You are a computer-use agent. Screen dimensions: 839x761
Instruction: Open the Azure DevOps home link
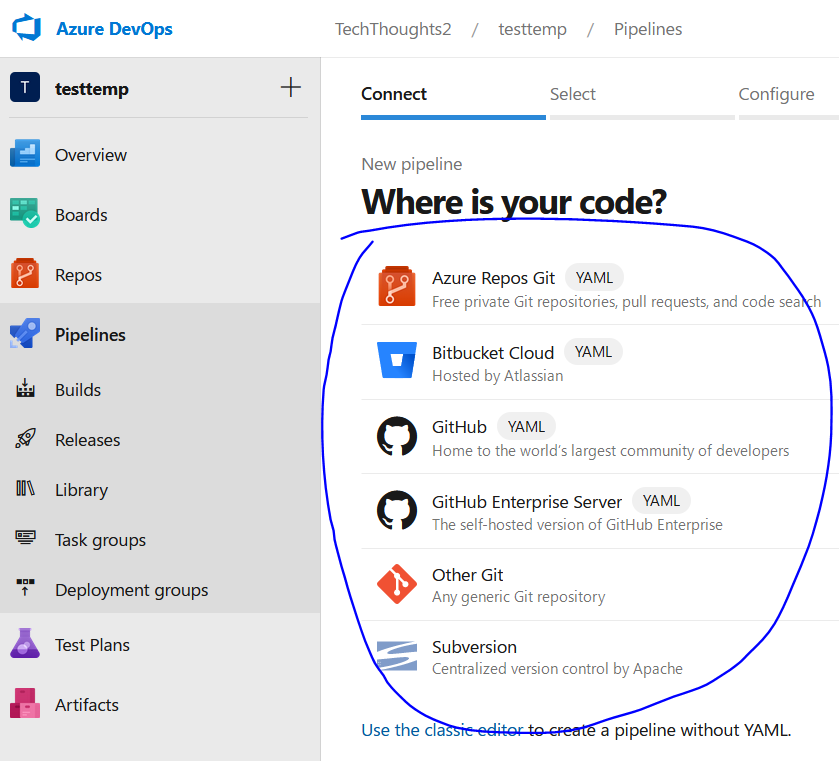(x=114, y=29)
